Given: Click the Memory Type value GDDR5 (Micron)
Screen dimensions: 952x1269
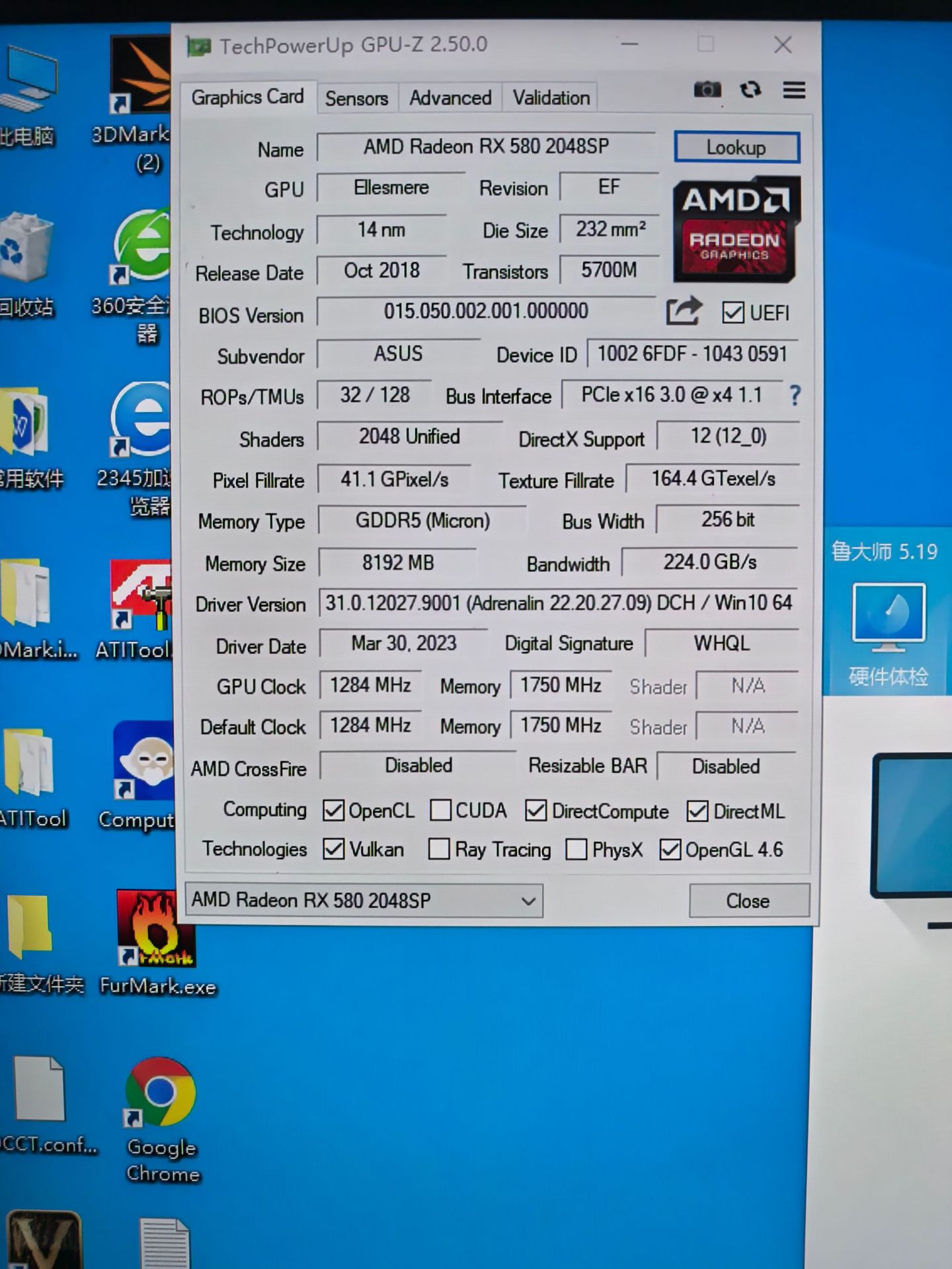Looking at the screenshot, I should point(422,520).
